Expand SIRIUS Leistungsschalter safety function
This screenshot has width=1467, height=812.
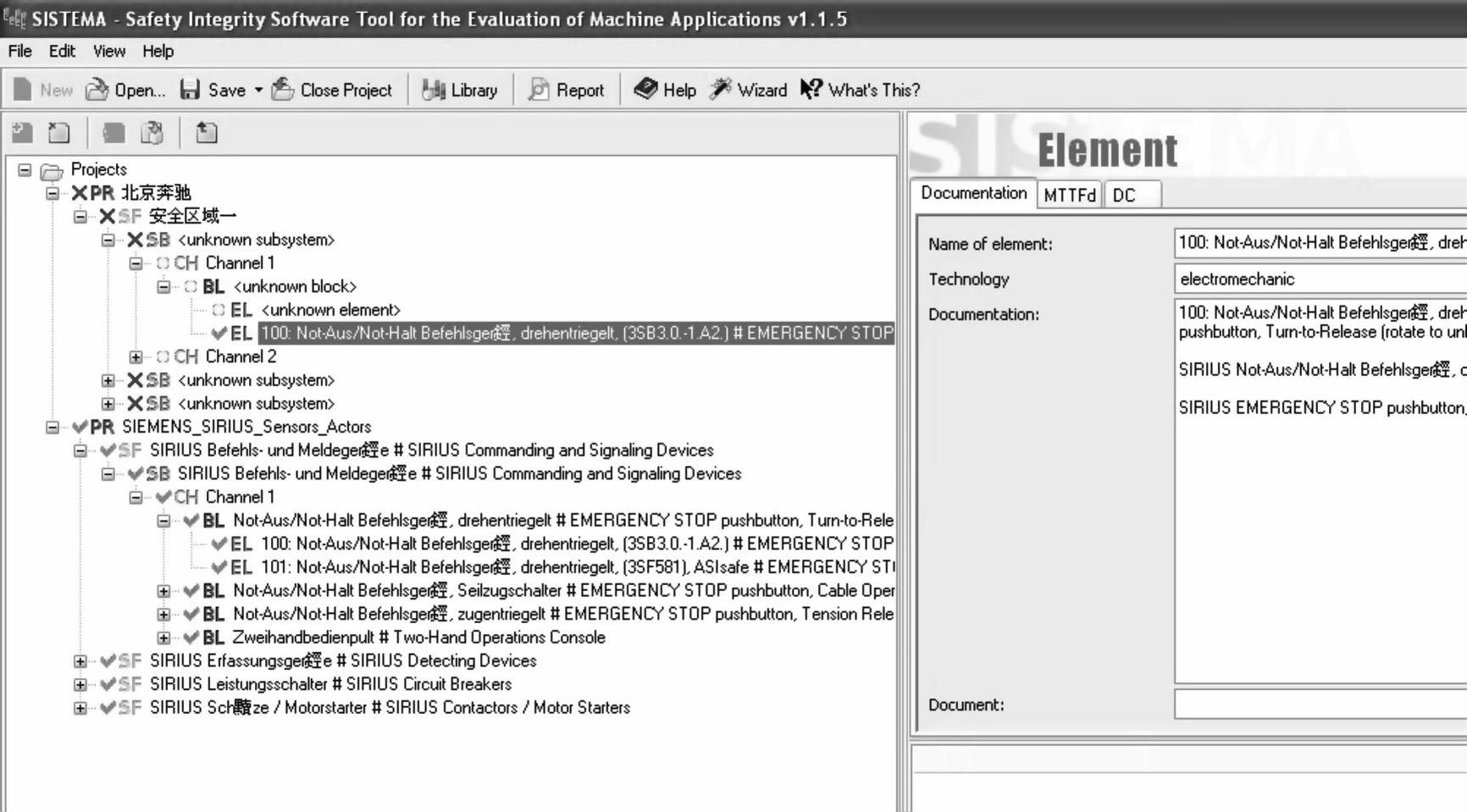(x=80, y=684)
